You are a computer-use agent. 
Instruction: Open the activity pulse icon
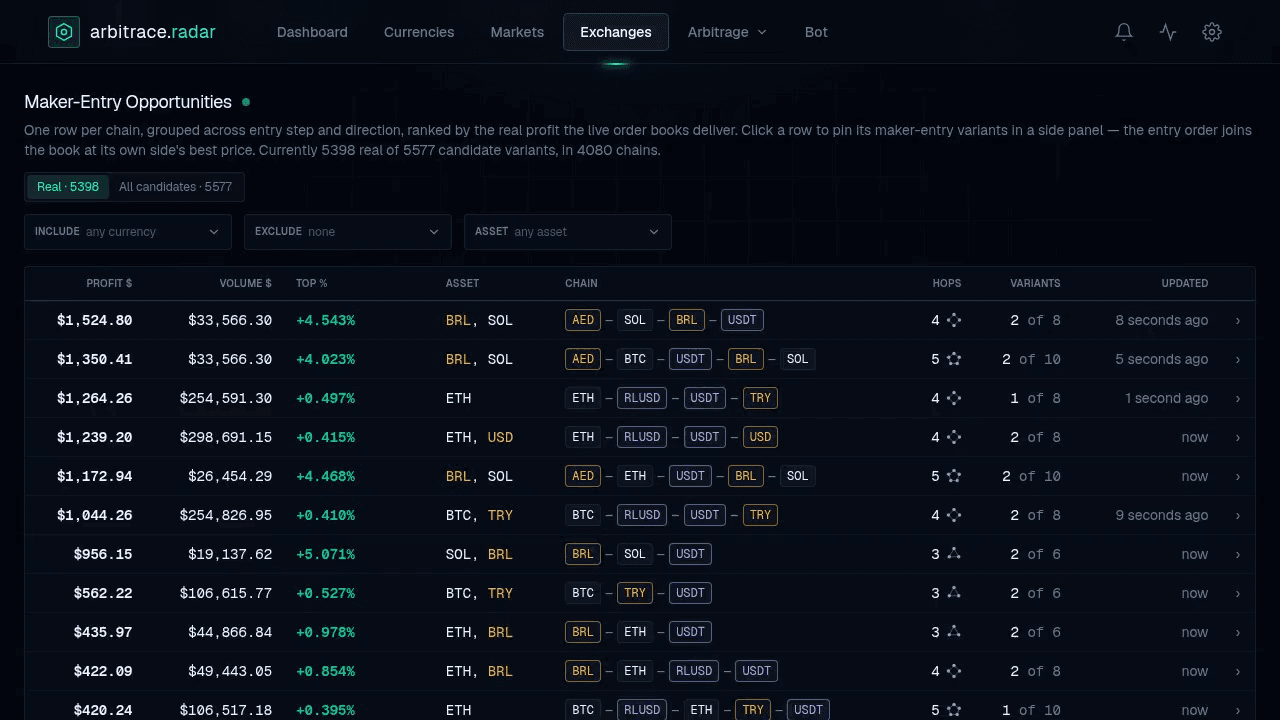pyautogui.click(x=1168, y=32)
